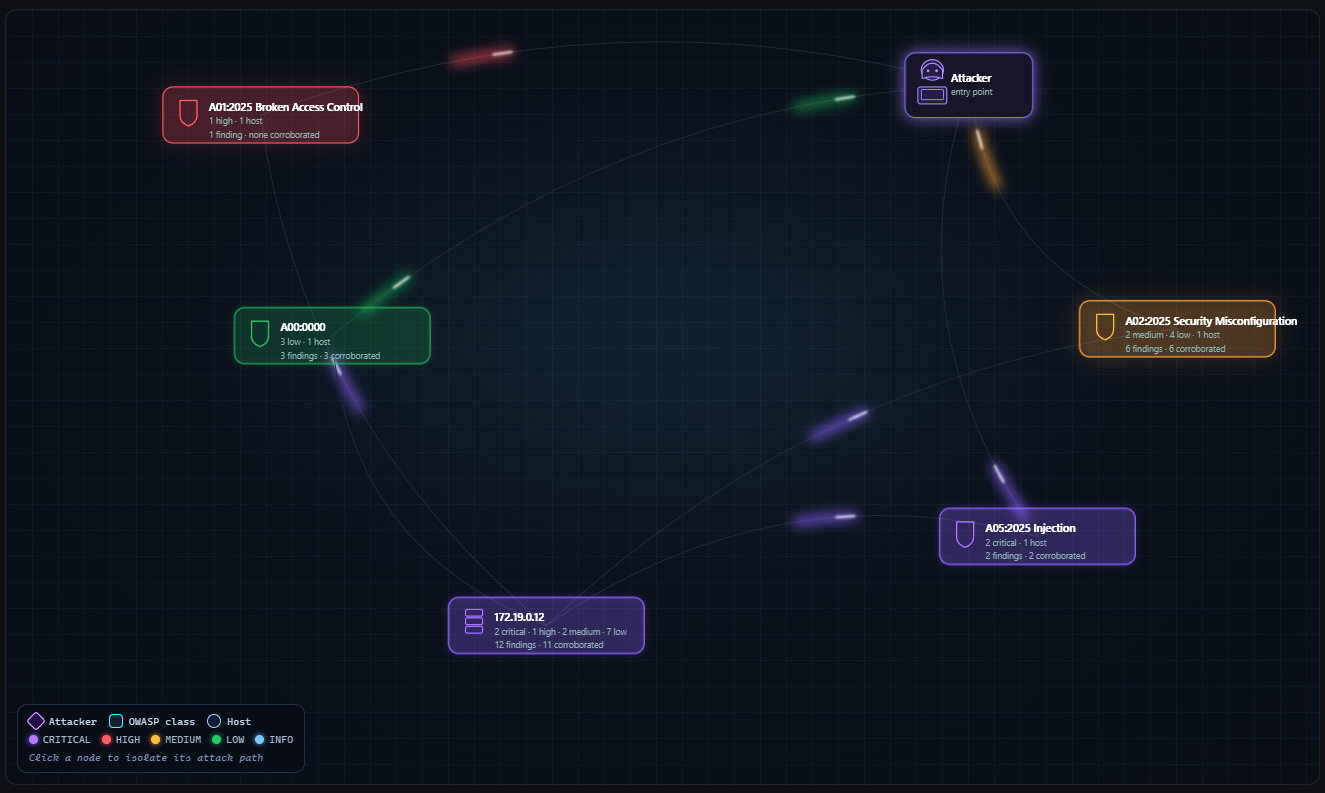Click the blue INFO dot in the legend
This screenshot has height=793, width=1325.
tap(259, 740)
